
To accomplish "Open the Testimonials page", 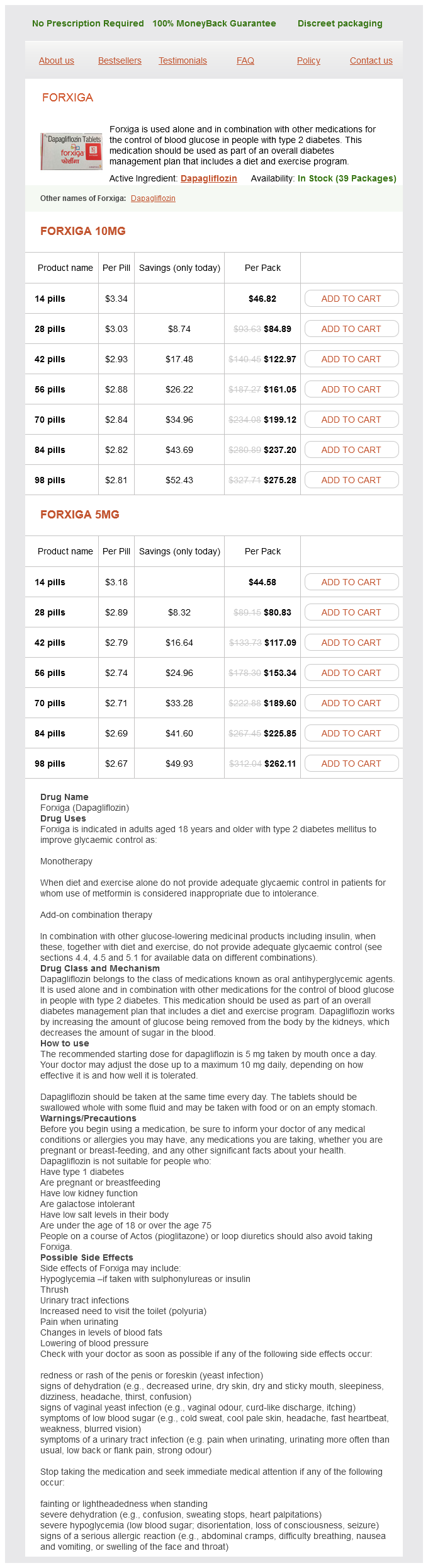I will click(x=183, y=60).
